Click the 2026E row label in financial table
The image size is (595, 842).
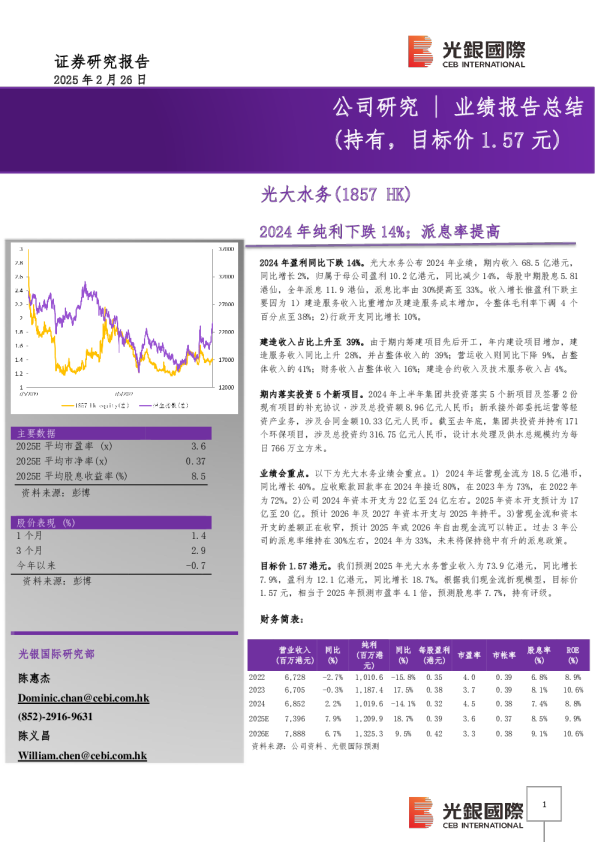259,734
